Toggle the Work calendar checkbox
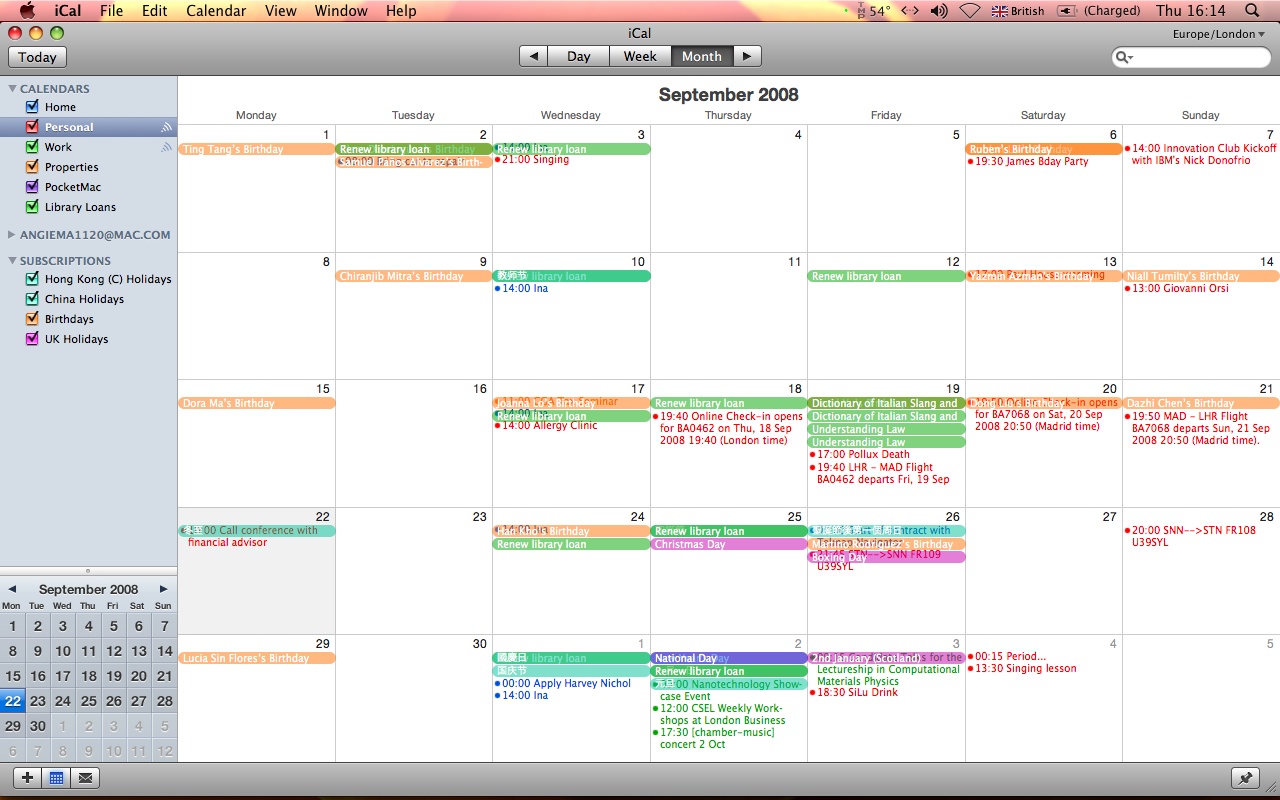This screenshot has width=1280, height=800. pyautogui.click(x=32, y=147)
